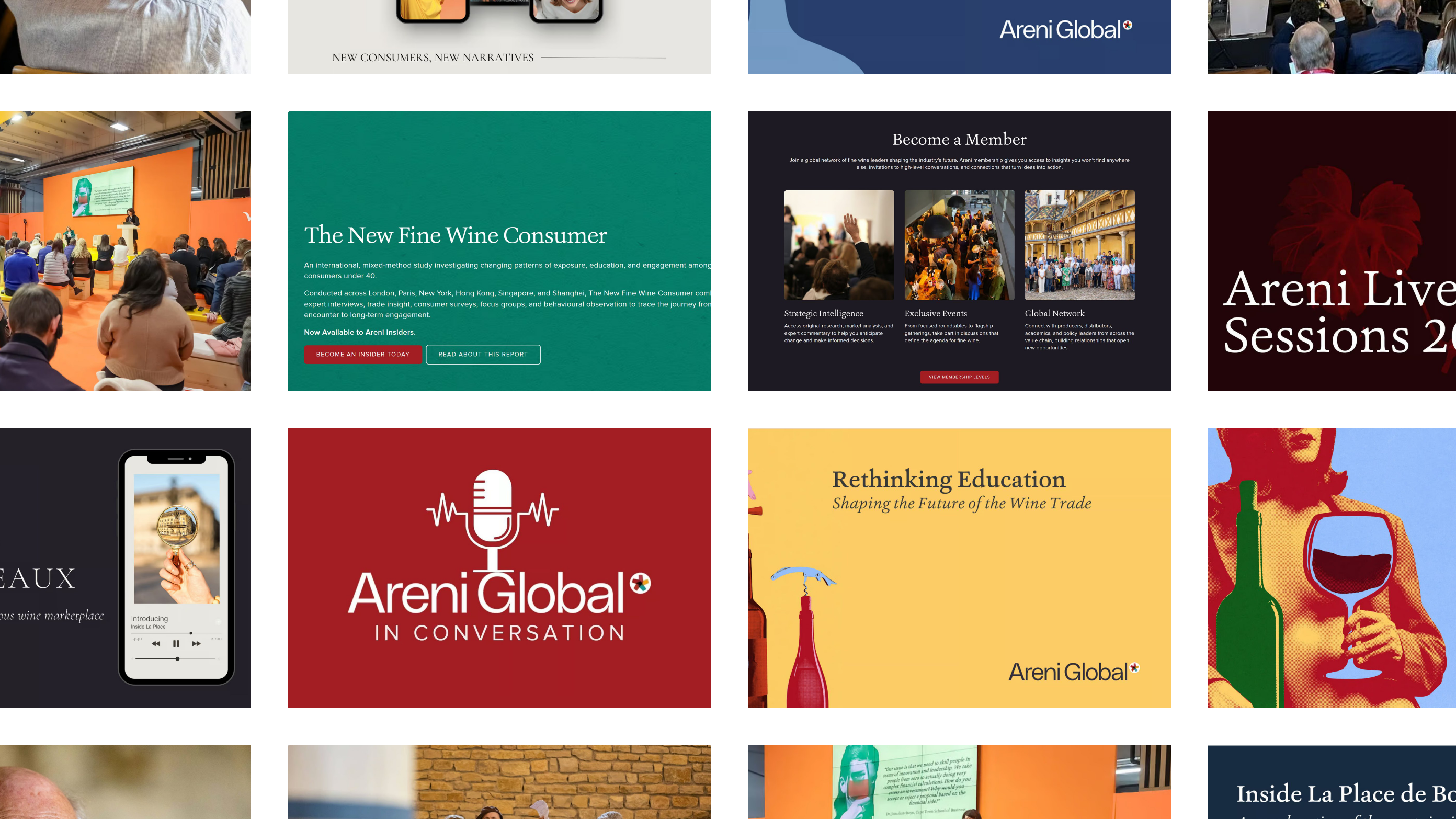This screenshot has width=1456, height=819.
Task: Tap fast-forward control on phone player
Action: (x=196, y=643)
